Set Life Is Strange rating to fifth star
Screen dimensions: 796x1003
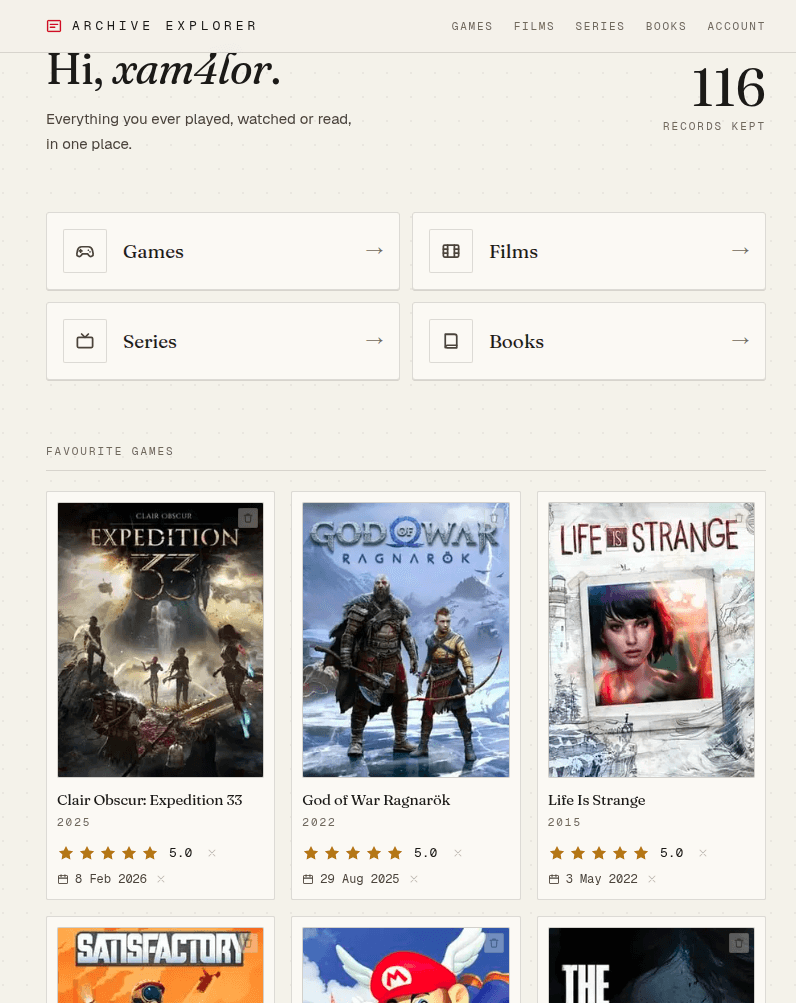641,853
